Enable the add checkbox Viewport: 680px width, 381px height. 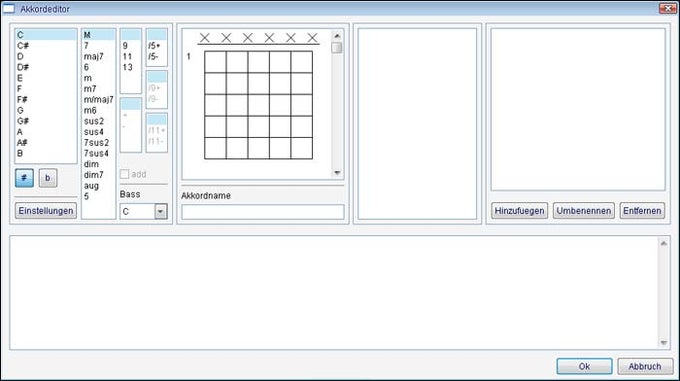coord(124,174)
